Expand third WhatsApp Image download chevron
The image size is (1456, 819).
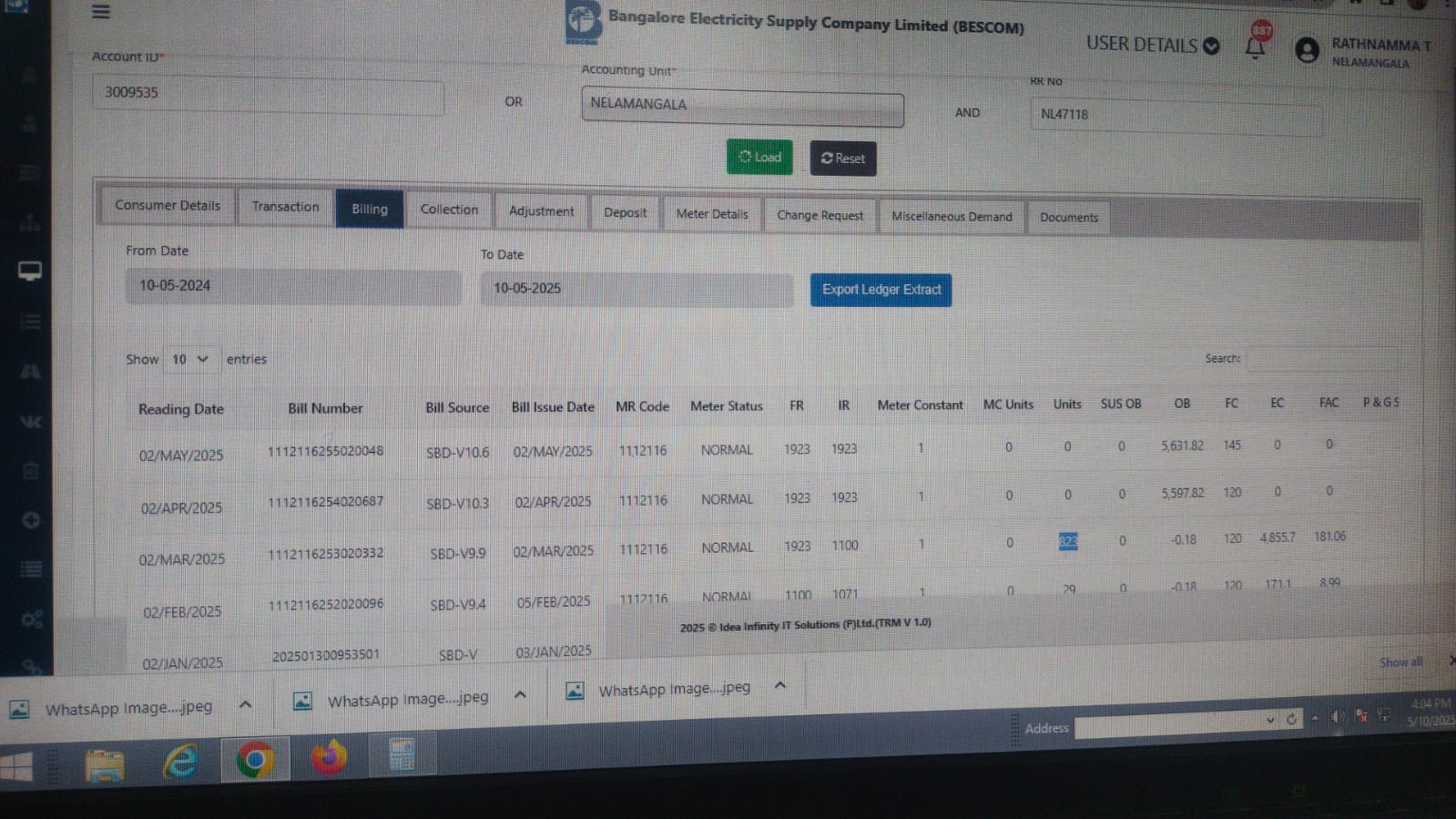780,685
